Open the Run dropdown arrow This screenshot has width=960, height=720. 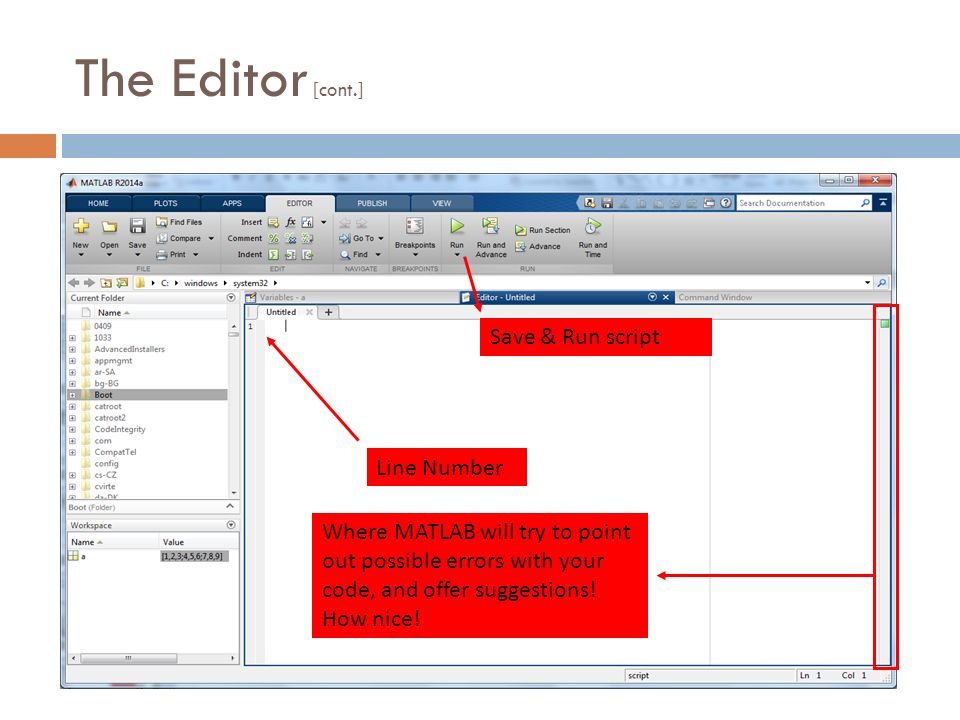click(x=457, y=255)
